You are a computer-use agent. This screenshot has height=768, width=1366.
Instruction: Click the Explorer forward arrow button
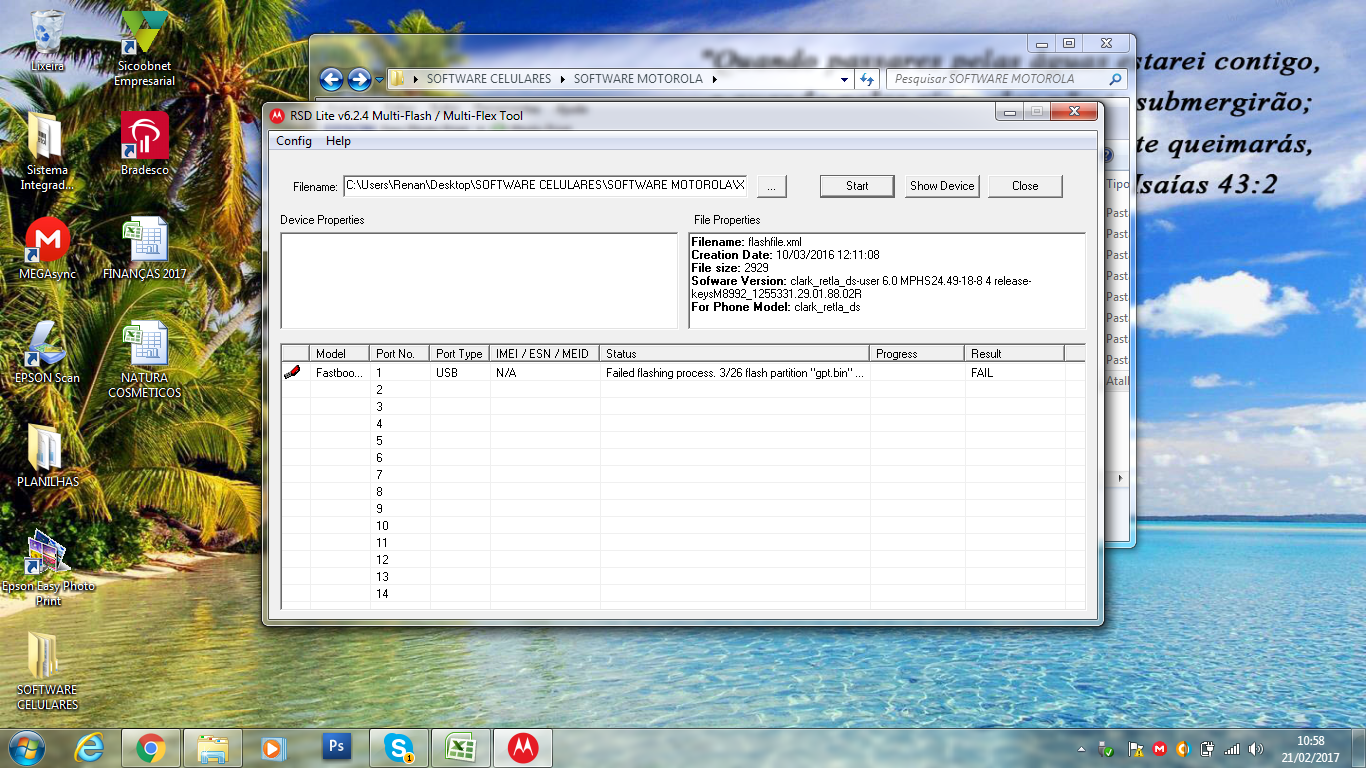click(x=359, y=79)
